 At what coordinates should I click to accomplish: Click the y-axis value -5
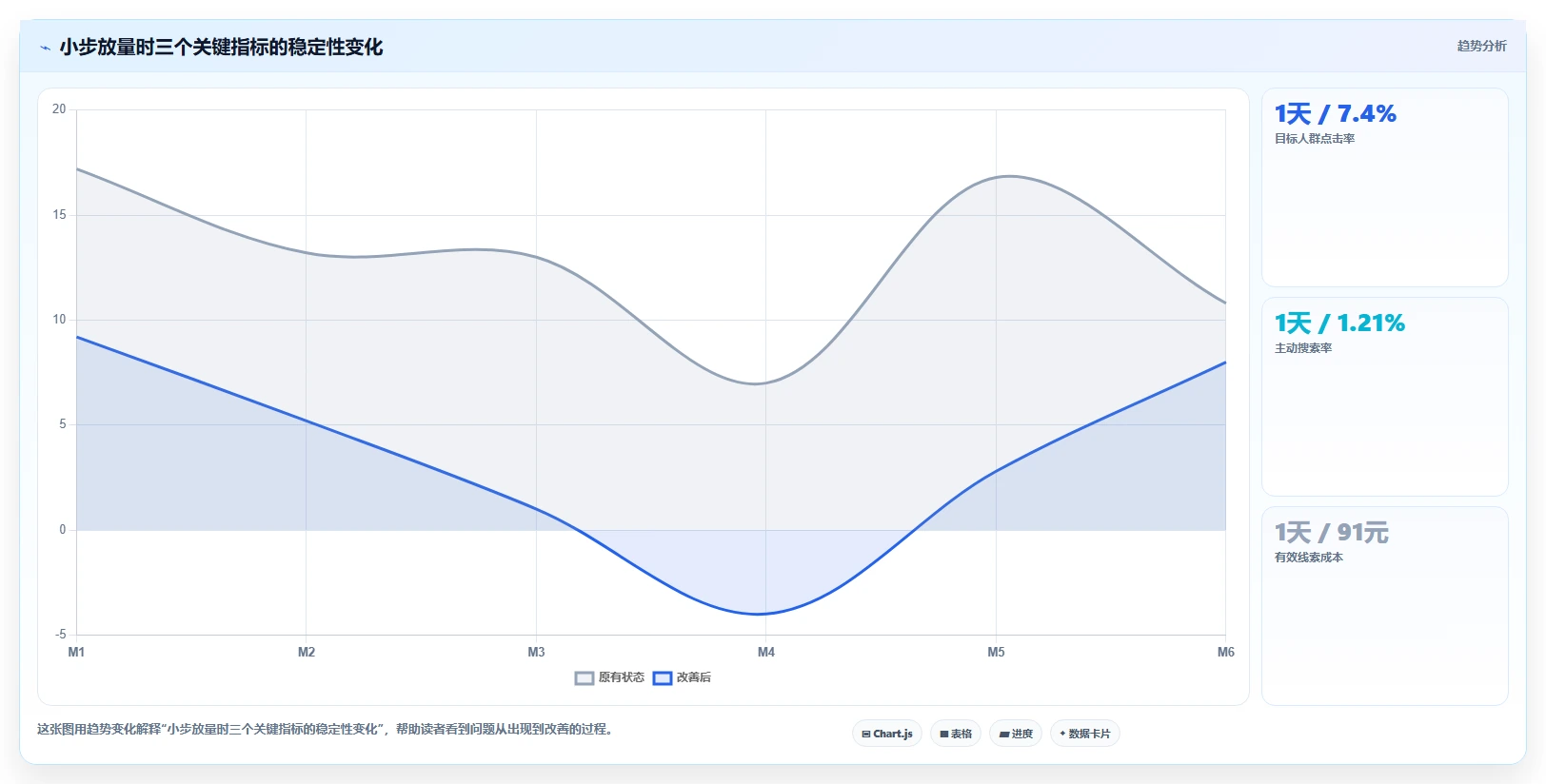point(60,634)
